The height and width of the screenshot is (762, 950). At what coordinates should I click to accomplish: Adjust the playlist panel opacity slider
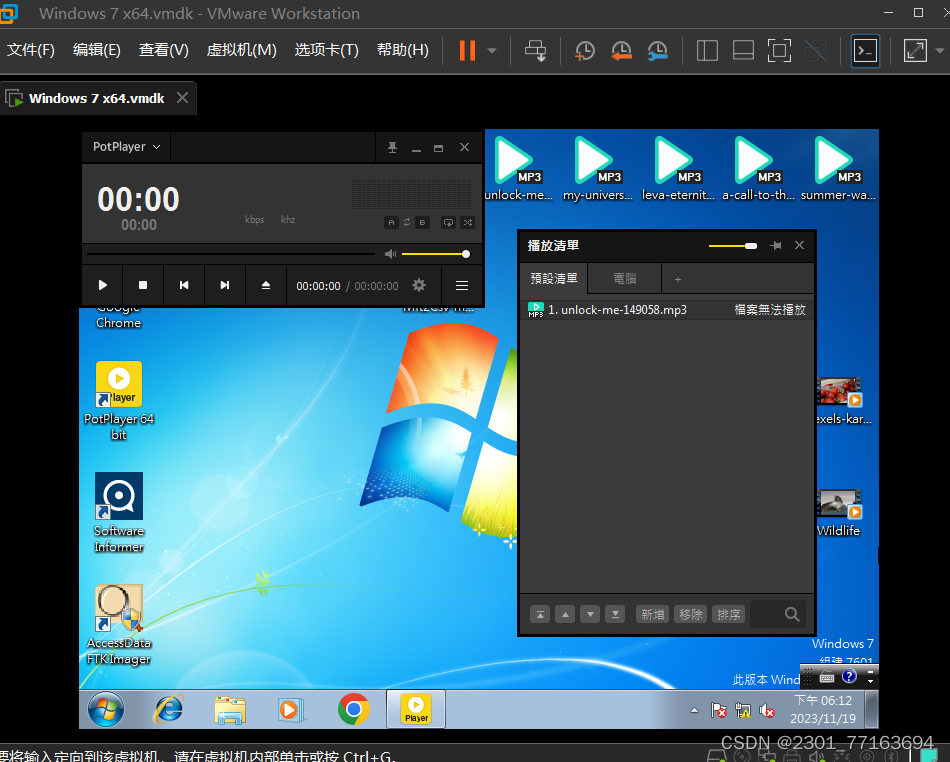coord(732,246)
